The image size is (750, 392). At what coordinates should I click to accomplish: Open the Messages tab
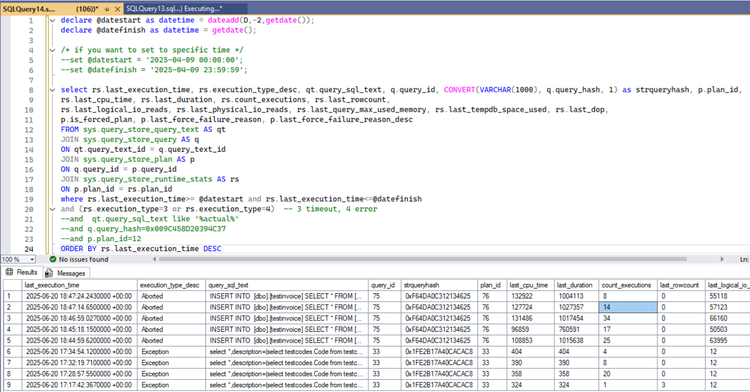65,273
